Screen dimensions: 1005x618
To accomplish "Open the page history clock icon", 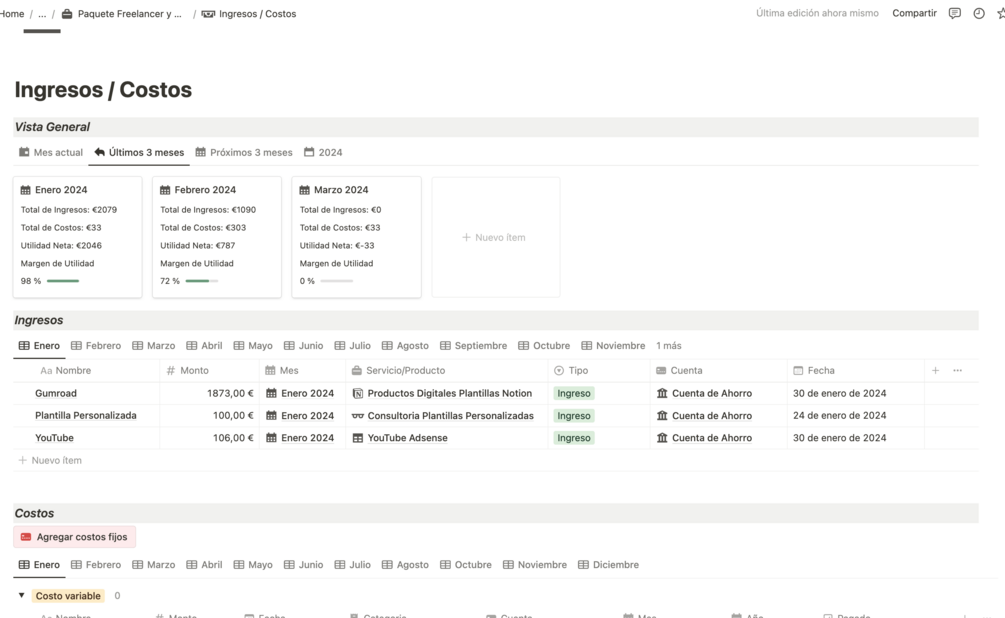I will point(979,13).
